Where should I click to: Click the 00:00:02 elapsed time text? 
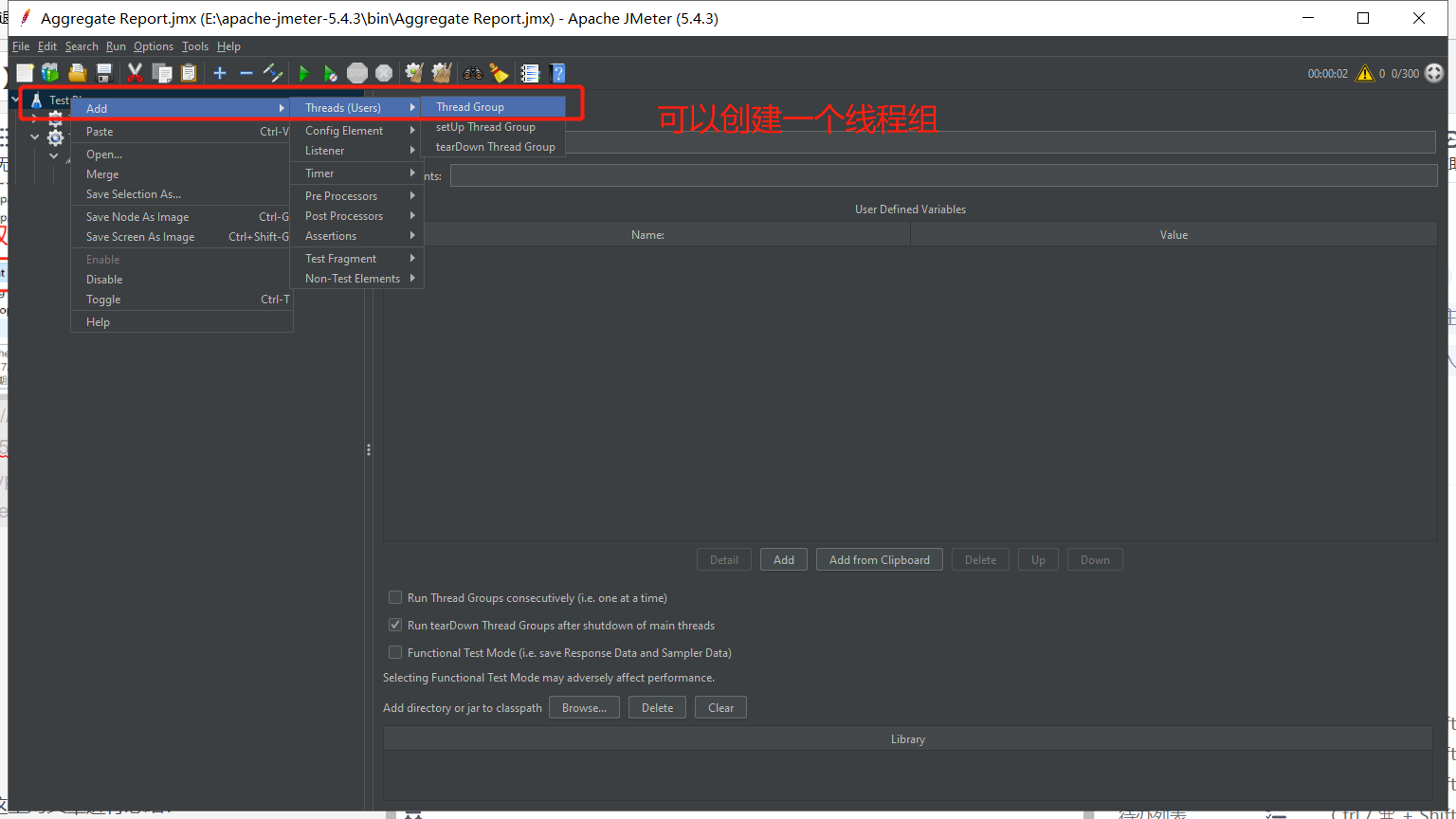pos(1327,73)
